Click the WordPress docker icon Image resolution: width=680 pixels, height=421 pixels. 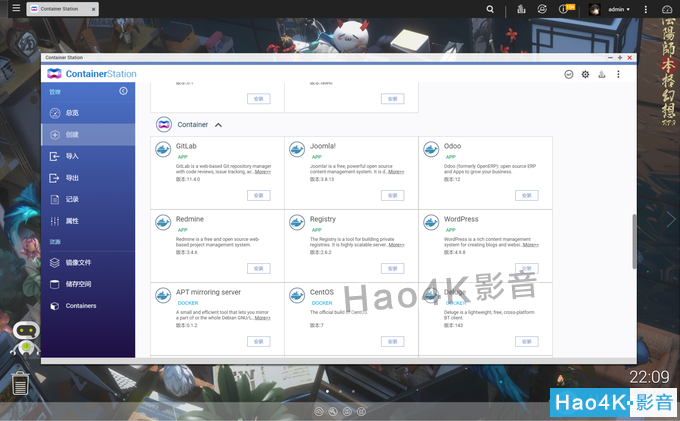[431, 222]
